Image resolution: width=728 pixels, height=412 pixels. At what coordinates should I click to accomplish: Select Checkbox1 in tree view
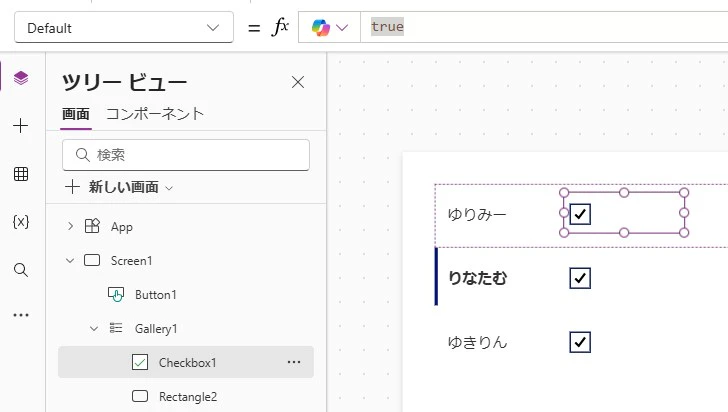click(186, 362)
